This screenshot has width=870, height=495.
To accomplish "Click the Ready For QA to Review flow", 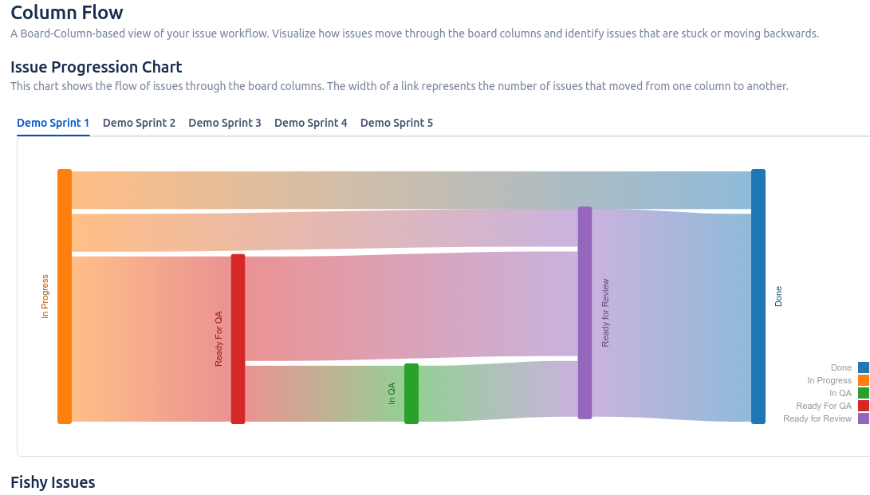I will 410,305.
